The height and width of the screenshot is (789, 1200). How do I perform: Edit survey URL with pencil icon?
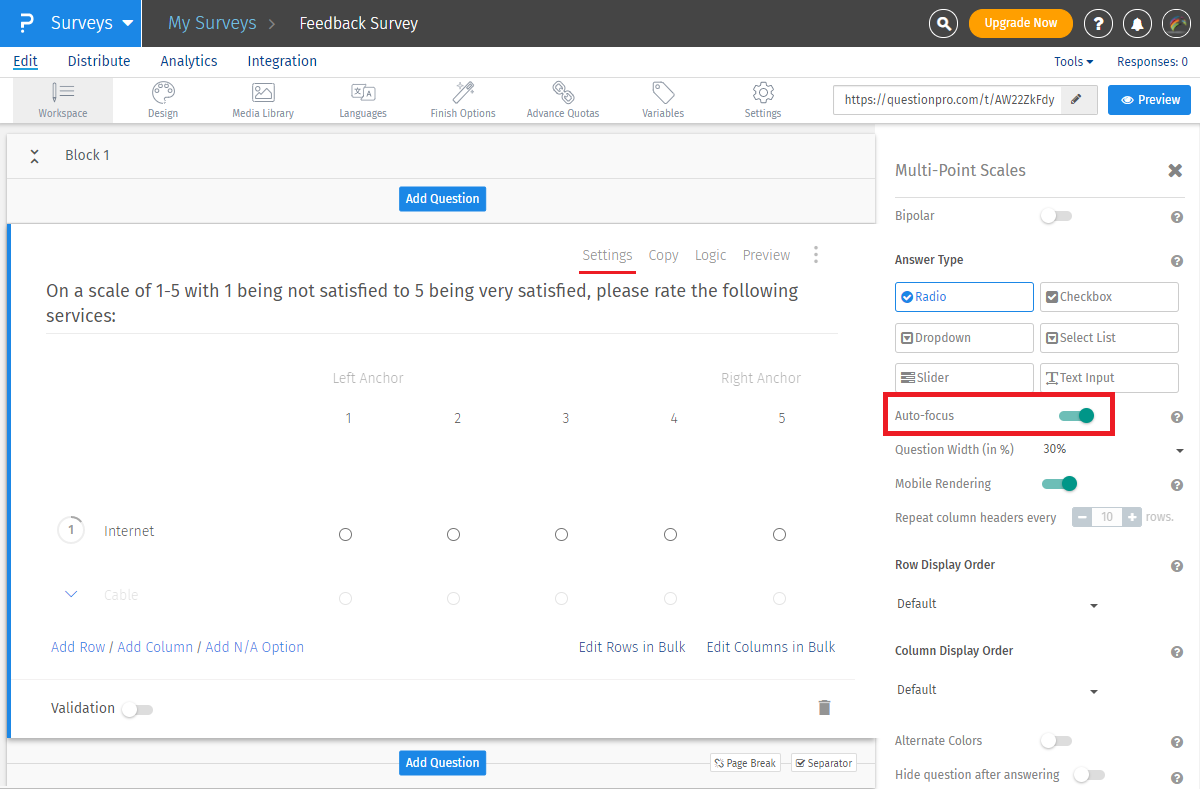(1077, 100)
